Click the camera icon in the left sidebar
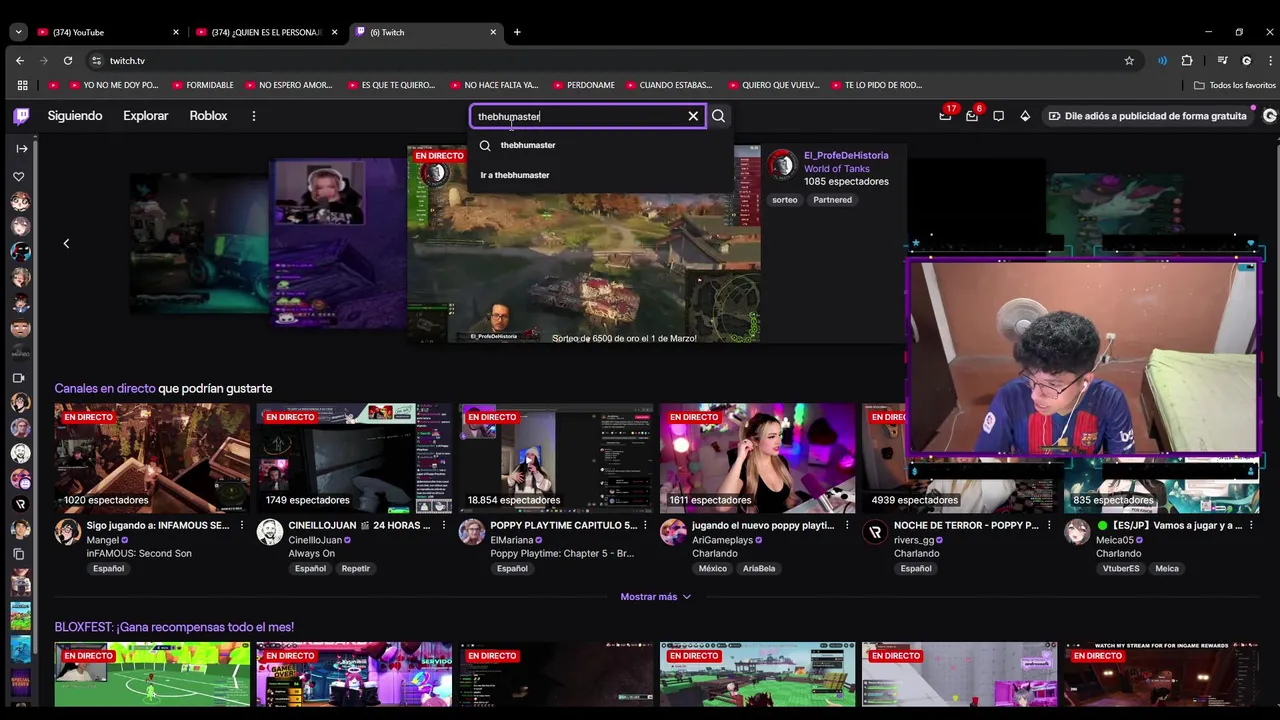 tap(19, 378)
